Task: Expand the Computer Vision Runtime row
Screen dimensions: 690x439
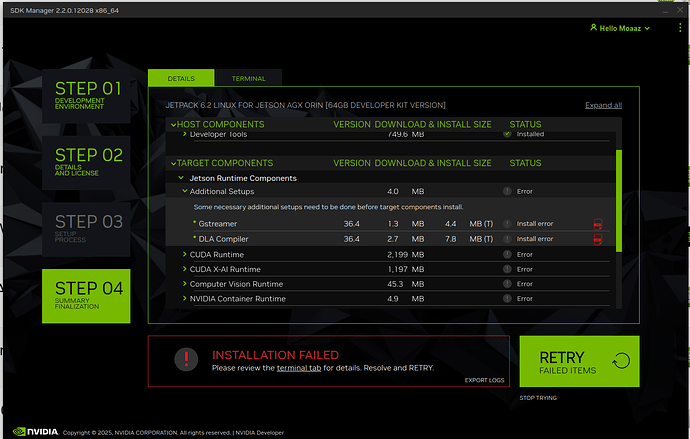Action: (185, 284)
